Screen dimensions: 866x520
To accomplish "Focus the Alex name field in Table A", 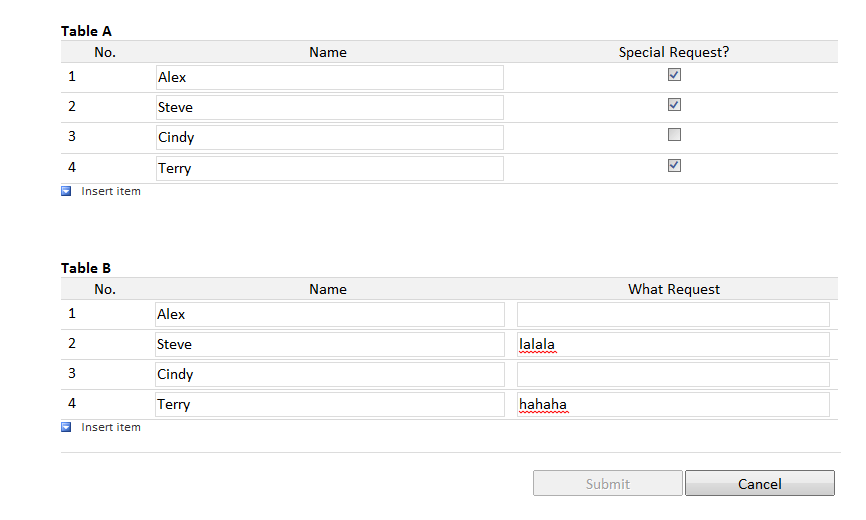I will pyautogui.click(x=329, y=77).
